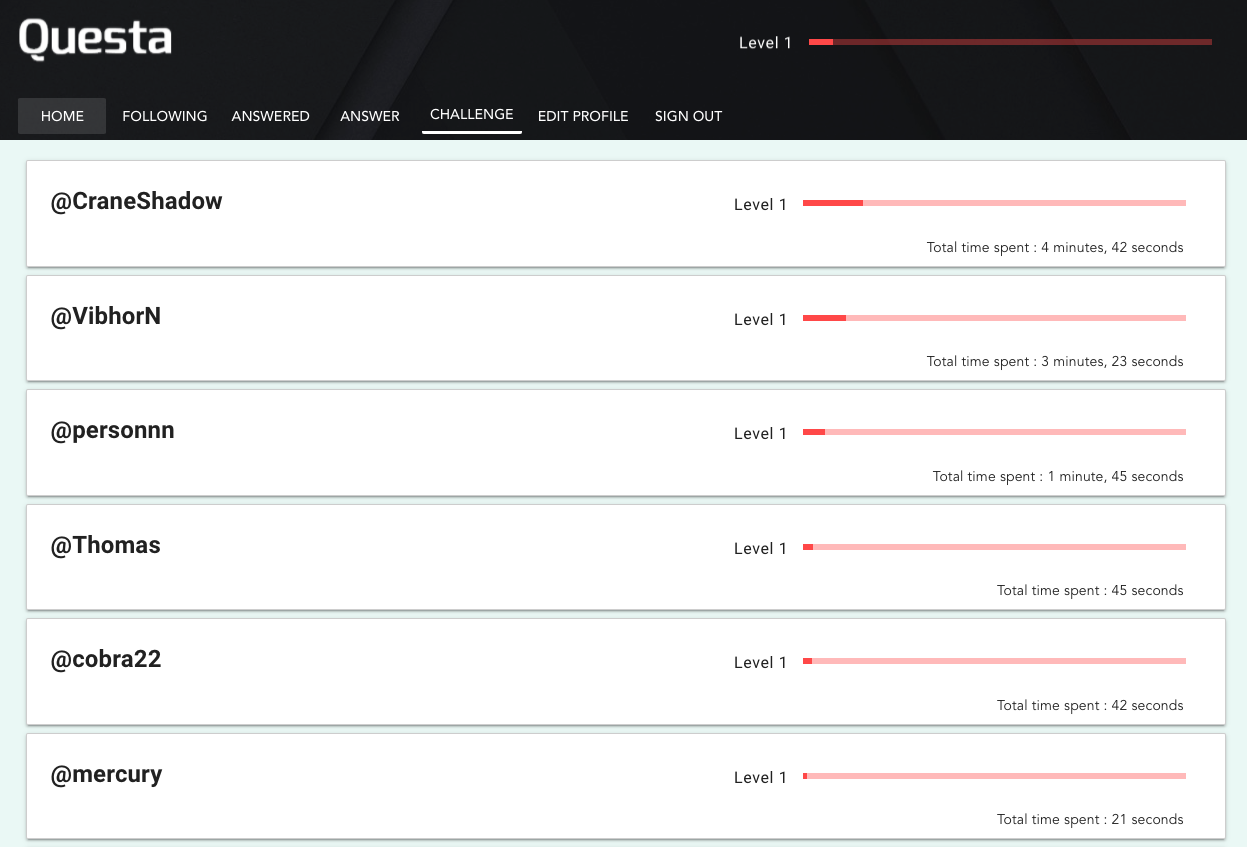The width and height of the screenshot is (1247, 847).
Task: Click @Thomas's level progress bar
Action: click(994, 547)
